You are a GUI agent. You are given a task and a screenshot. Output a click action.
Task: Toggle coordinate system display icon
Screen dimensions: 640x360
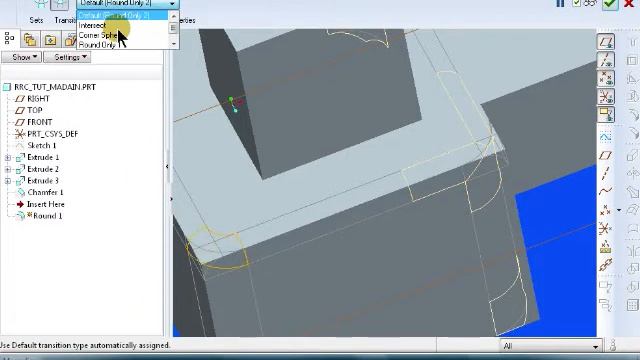(606, 96)
